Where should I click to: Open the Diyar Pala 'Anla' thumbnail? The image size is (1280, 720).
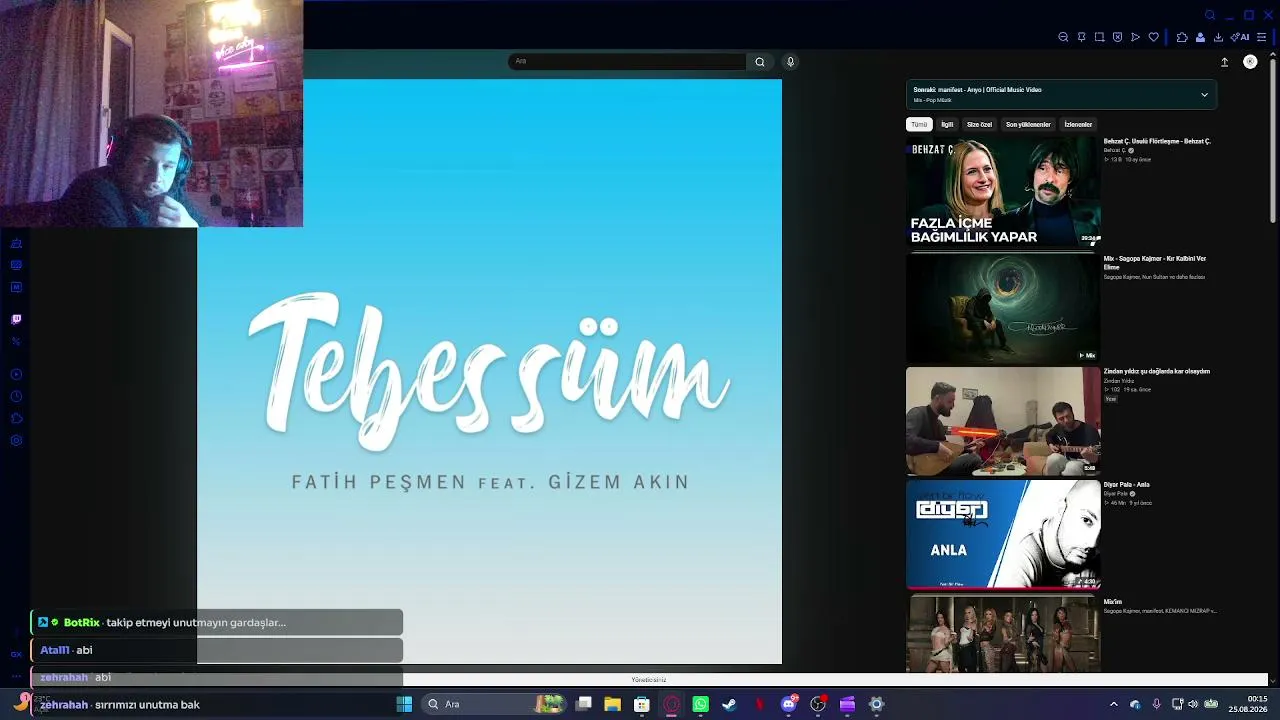tap(1003, 534)
